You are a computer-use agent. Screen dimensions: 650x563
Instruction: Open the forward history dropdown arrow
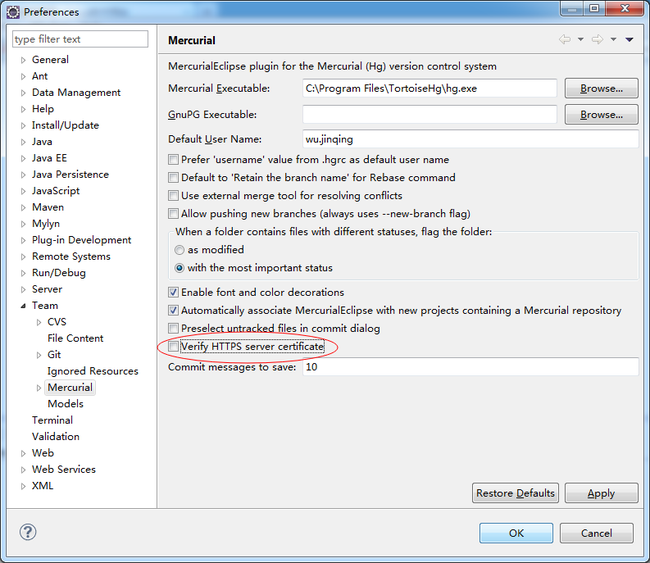[614, 39]
